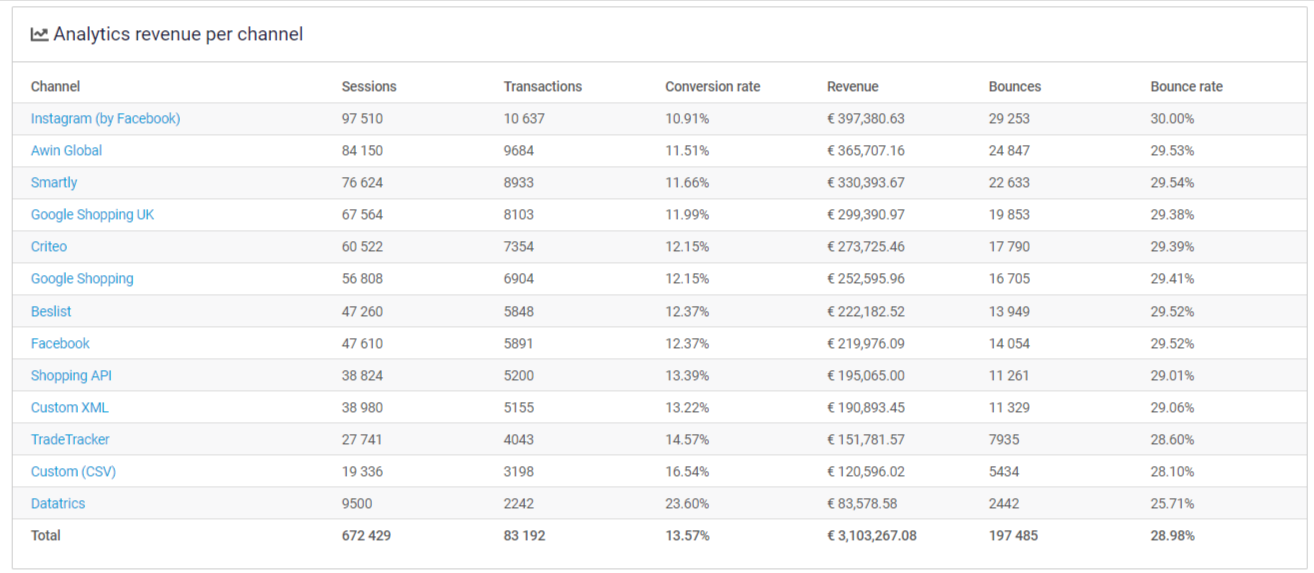The width and height of the screenshot is (1314, 573).
Task: Select the total conversion rate 13.57%
Action: pyautogui.click(x=687, y=535)
